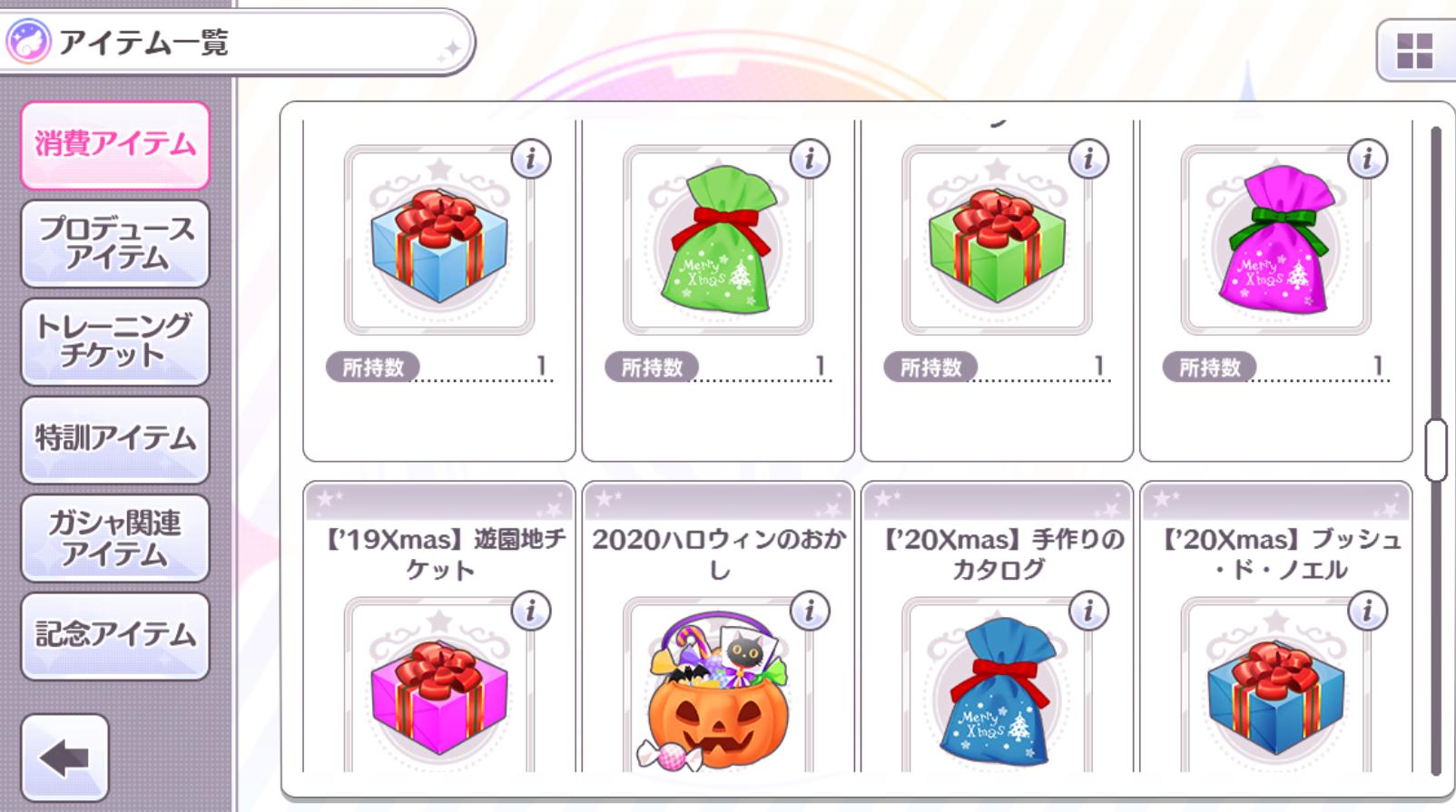View ガシャ関連アイテム category
This screenshot has height=812, width=1456.
click(115, 538)
